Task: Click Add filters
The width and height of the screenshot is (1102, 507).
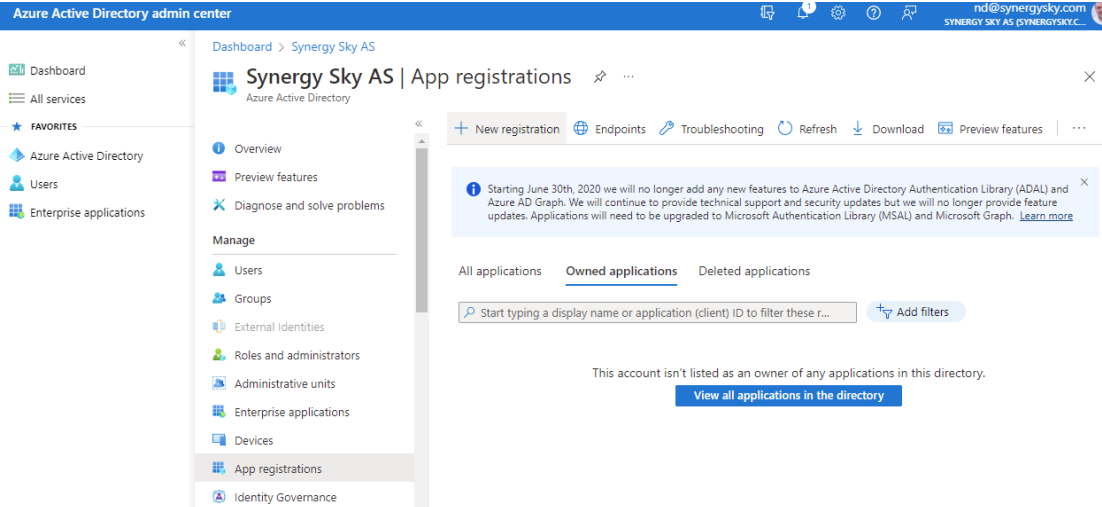Action: click(x=916, y=312)
